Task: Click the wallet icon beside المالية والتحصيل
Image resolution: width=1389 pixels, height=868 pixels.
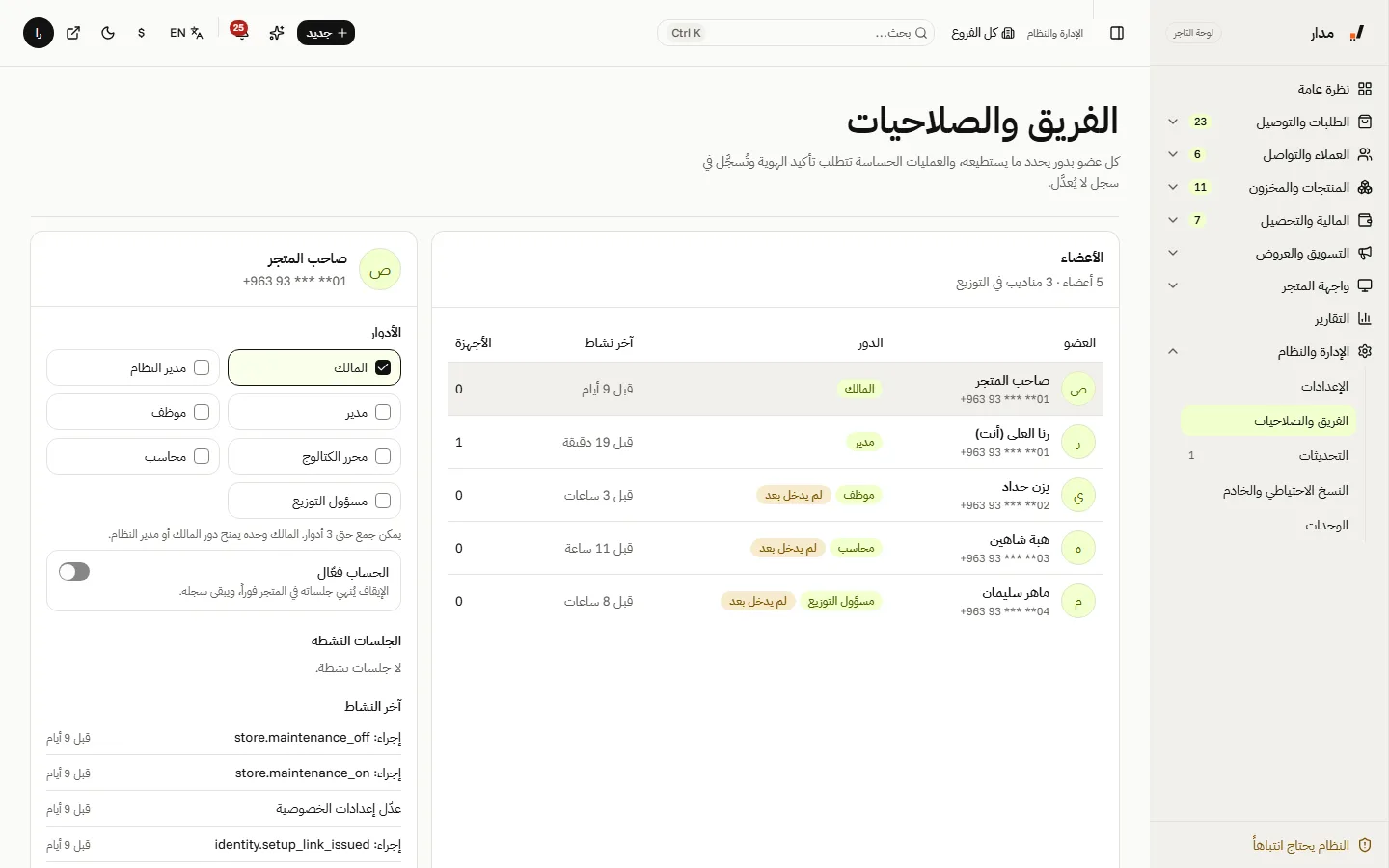Action: click(x=1364, y=220)
